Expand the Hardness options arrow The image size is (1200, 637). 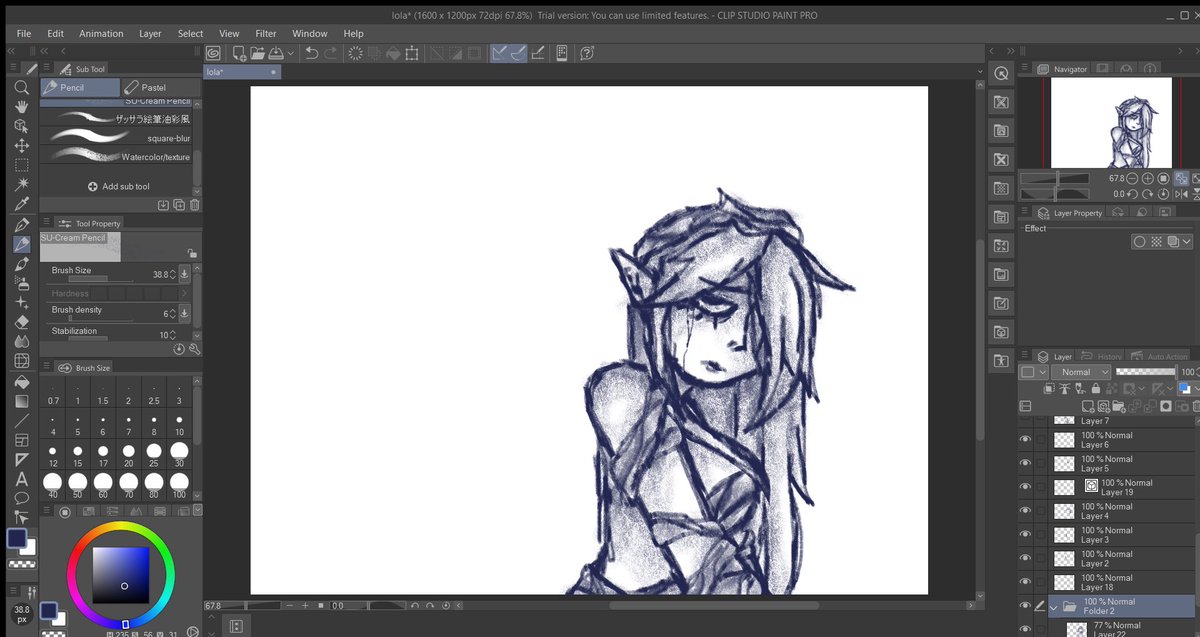(x=184, y=293)
